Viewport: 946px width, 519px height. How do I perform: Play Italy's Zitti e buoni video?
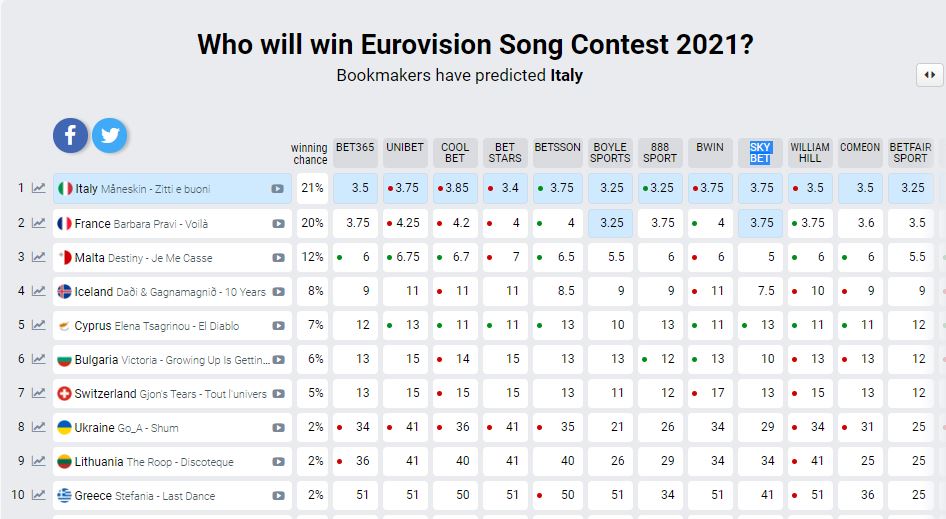click(x=277, y=189)
